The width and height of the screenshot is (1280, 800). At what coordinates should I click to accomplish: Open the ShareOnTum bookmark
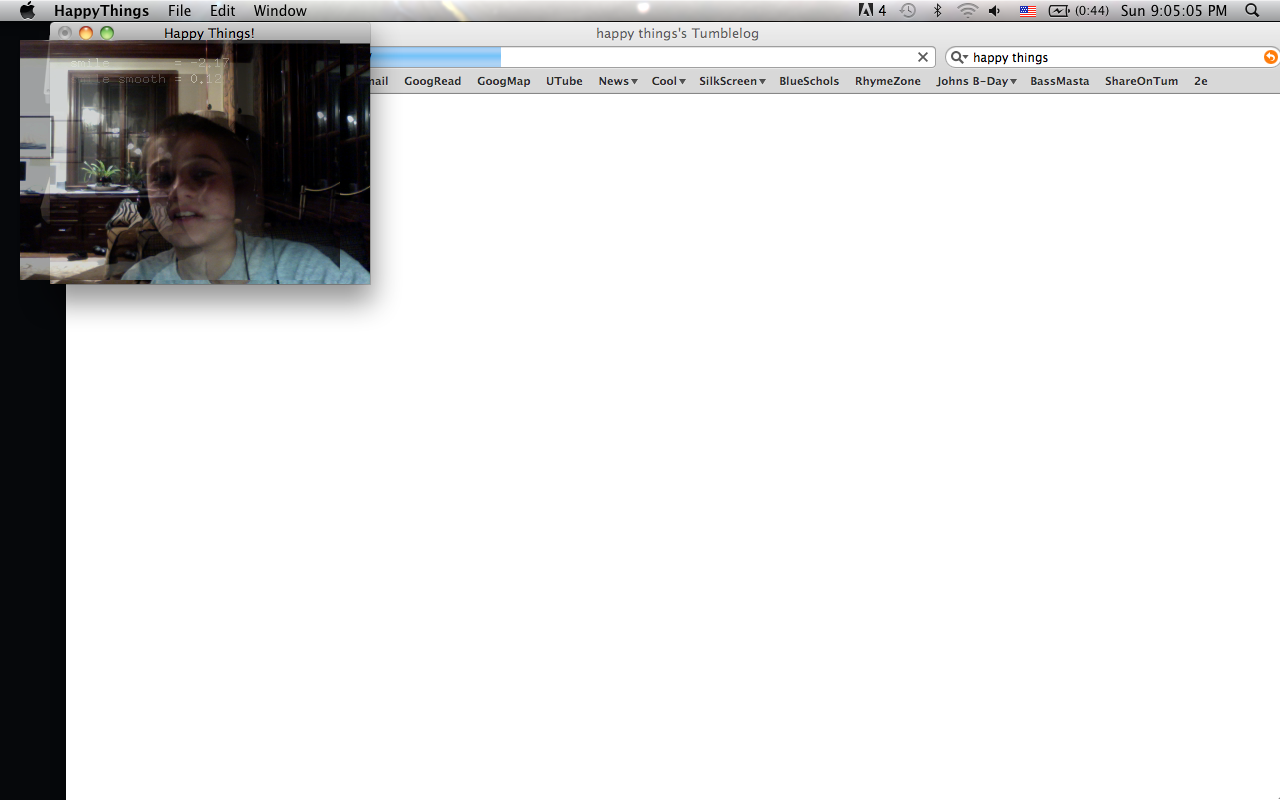click(x=1141, y=81)
